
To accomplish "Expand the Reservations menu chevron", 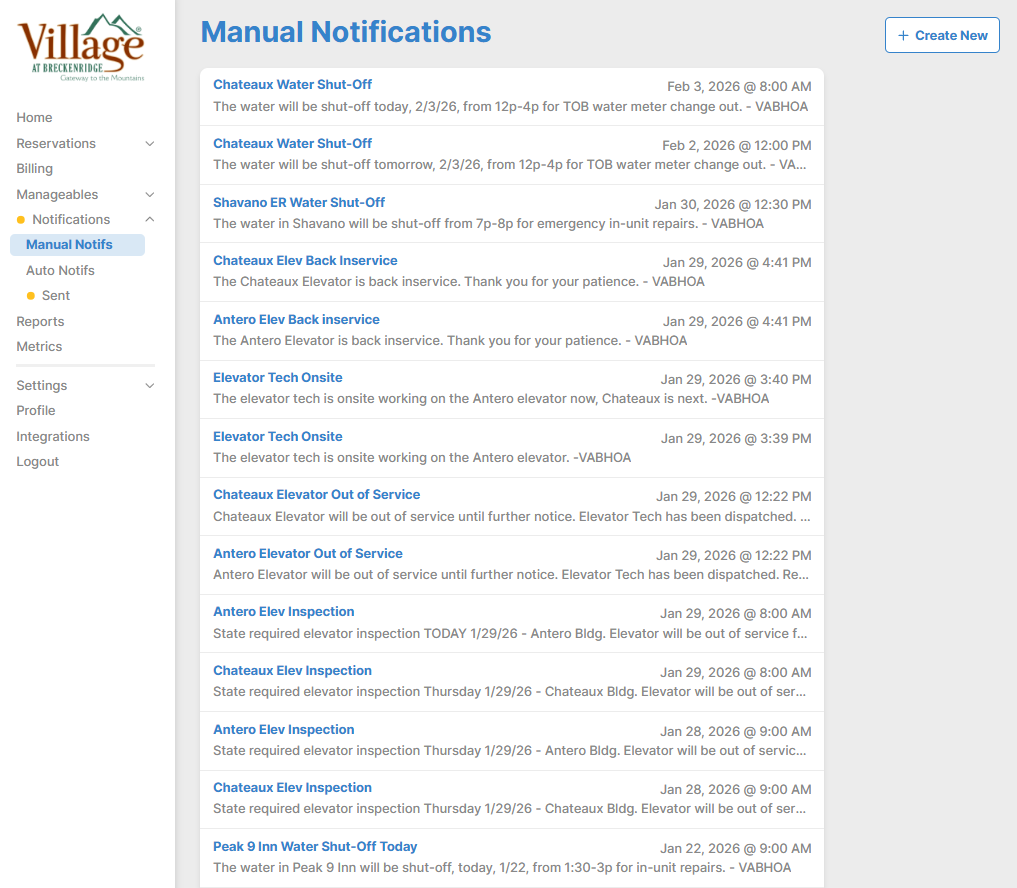I will click(150, 144).
